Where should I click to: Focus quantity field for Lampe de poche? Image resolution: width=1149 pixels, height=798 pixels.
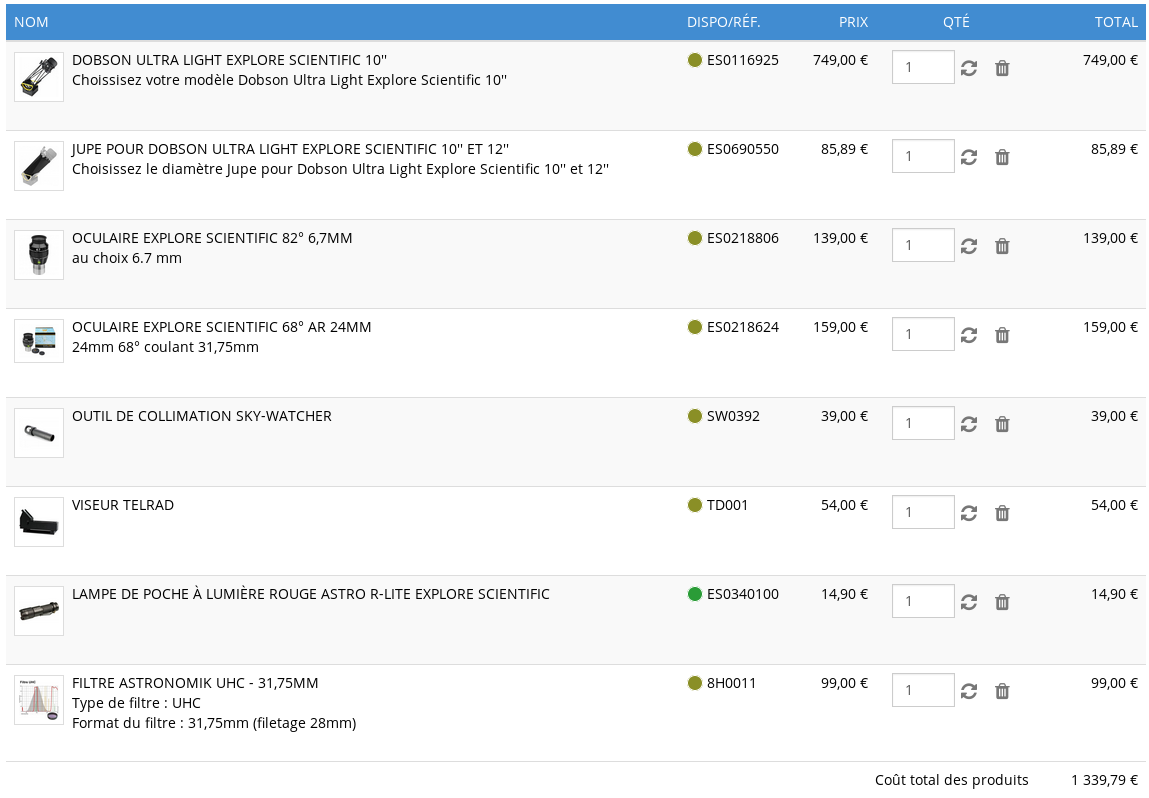click(x=923, y=602)
